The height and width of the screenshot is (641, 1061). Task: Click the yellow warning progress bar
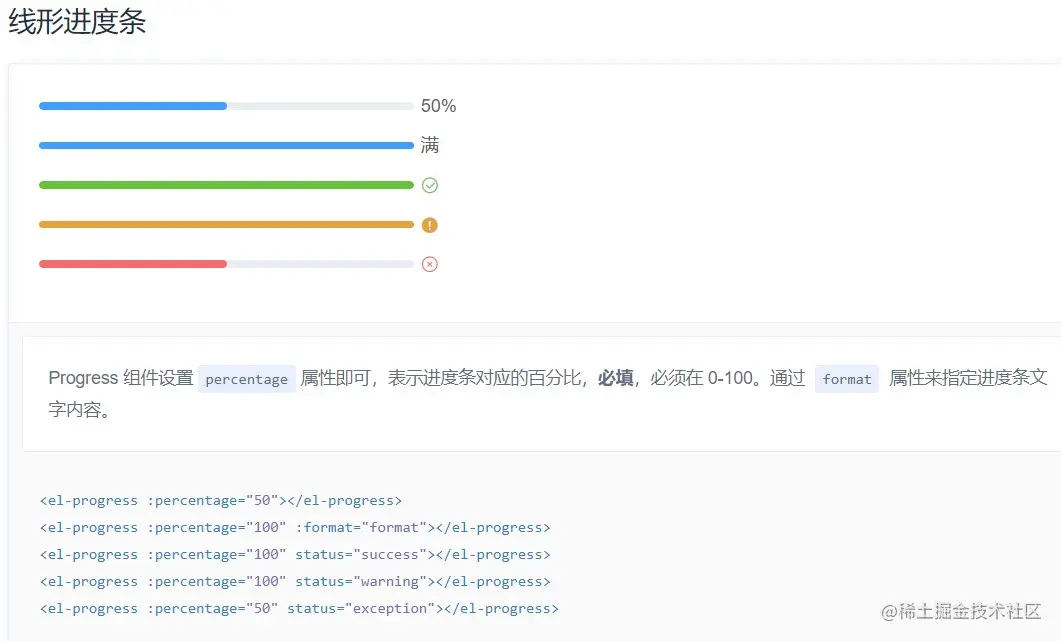tap(225, 224)
